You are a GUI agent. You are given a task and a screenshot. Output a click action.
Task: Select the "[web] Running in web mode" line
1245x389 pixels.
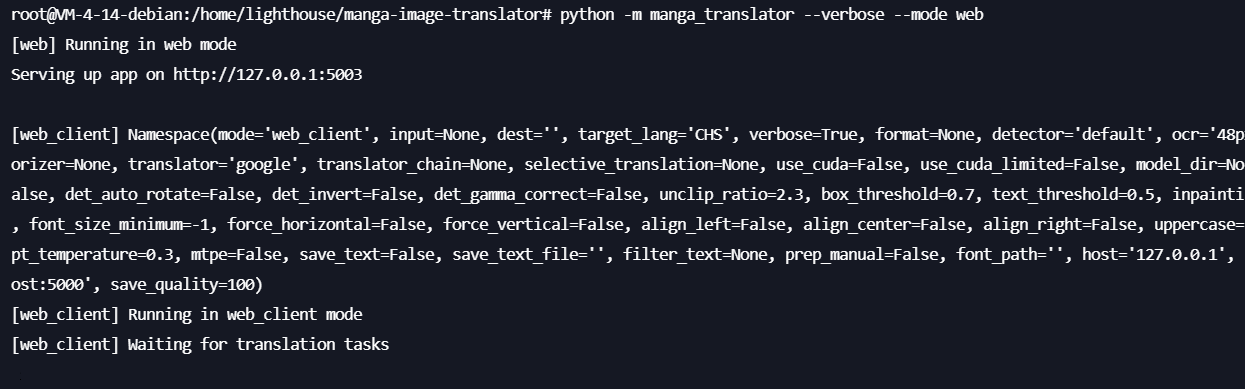(123, 45)
